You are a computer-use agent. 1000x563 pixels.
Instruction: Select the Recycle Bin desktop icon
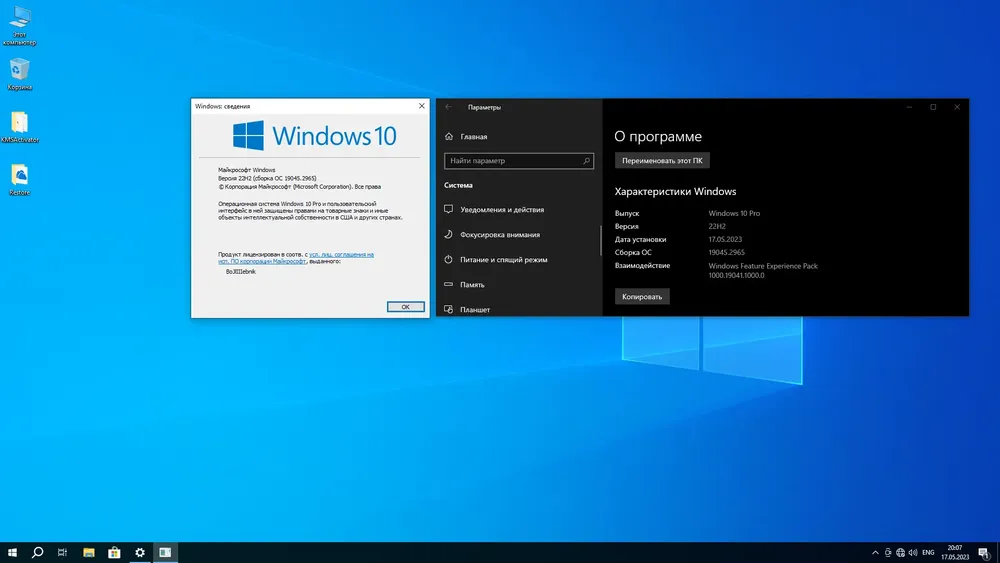click(x=20, y=74)
